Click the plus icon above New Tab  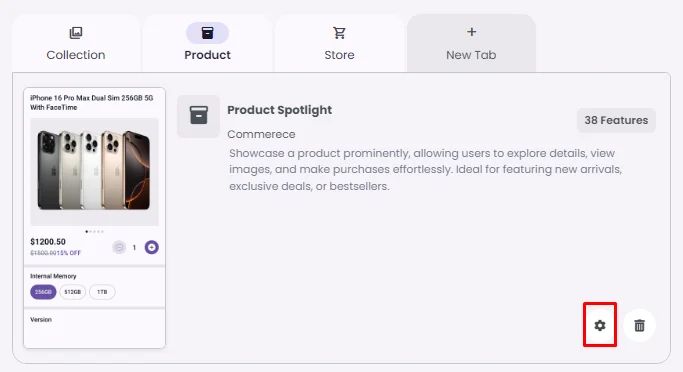pyautogui.click(x=471, y=32)
